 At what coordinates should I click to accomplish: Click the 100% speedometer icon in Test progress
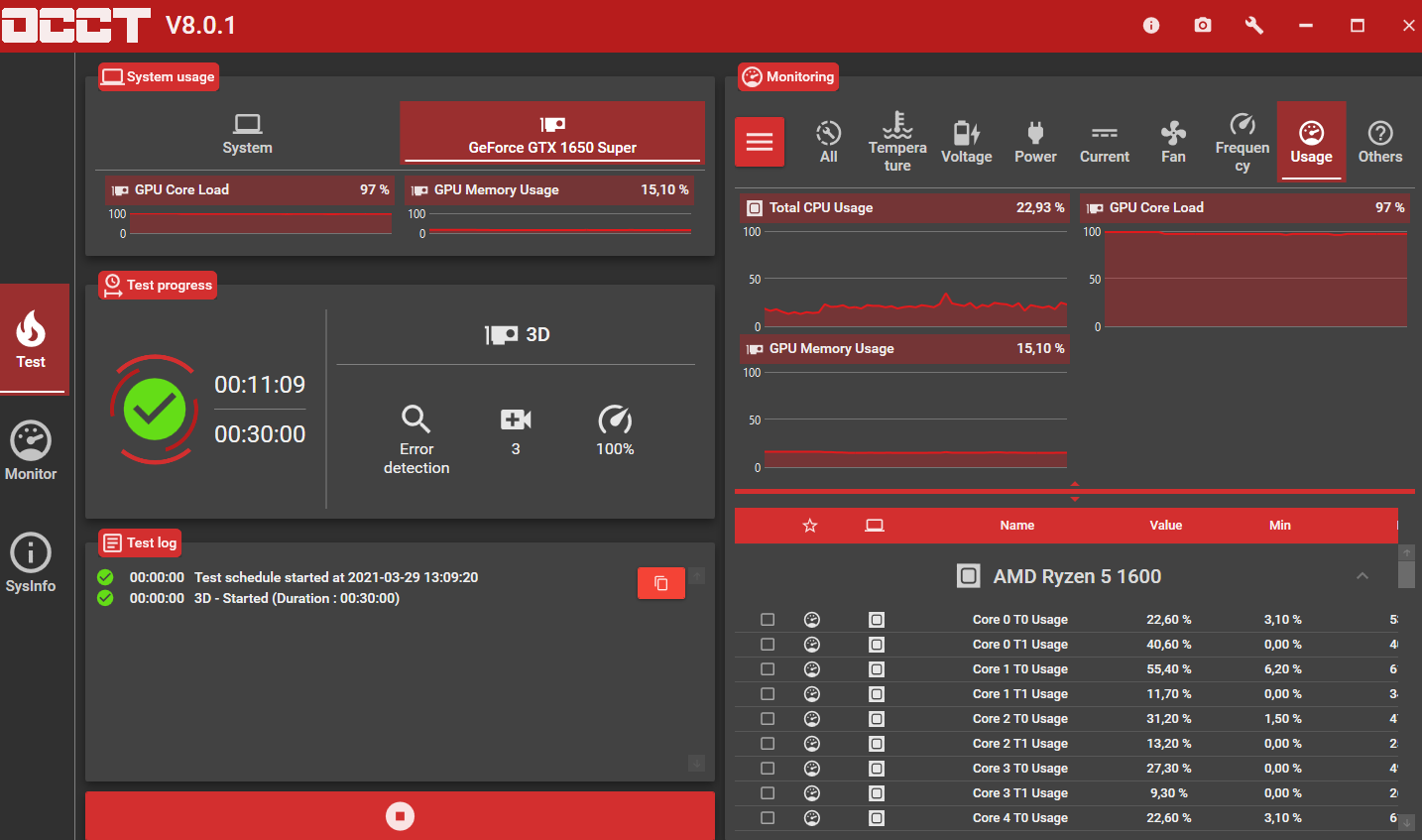point(615,420)
